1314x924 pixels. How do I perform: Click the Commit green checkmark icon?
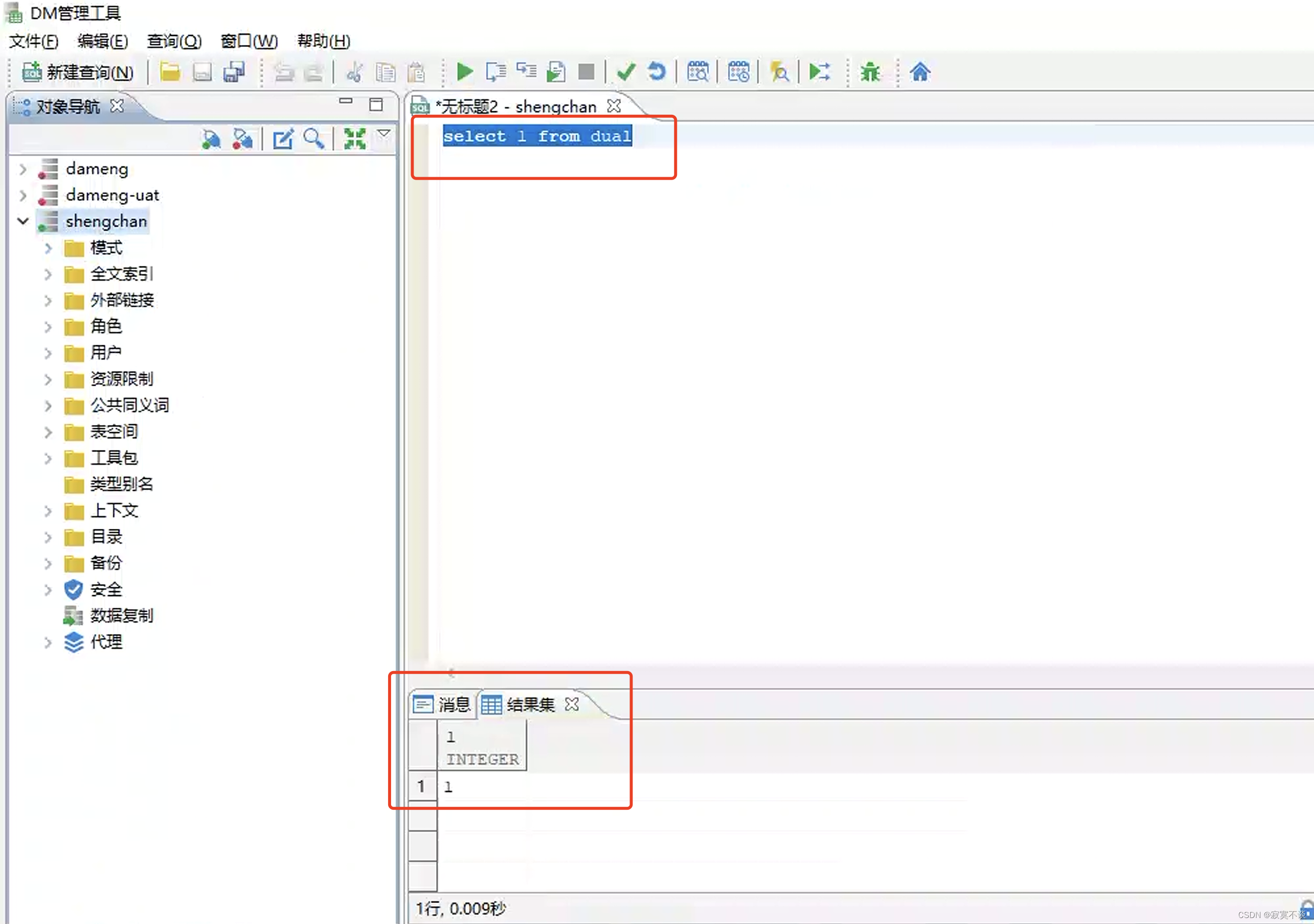[x=626, y=72]
